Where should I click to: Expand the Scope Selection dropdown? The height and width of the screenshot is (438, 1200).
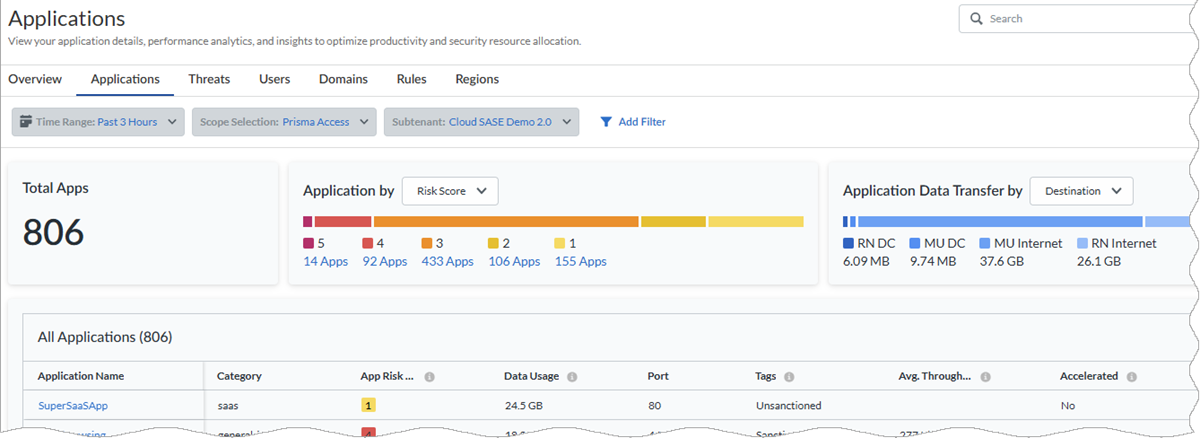click(284, 122)
